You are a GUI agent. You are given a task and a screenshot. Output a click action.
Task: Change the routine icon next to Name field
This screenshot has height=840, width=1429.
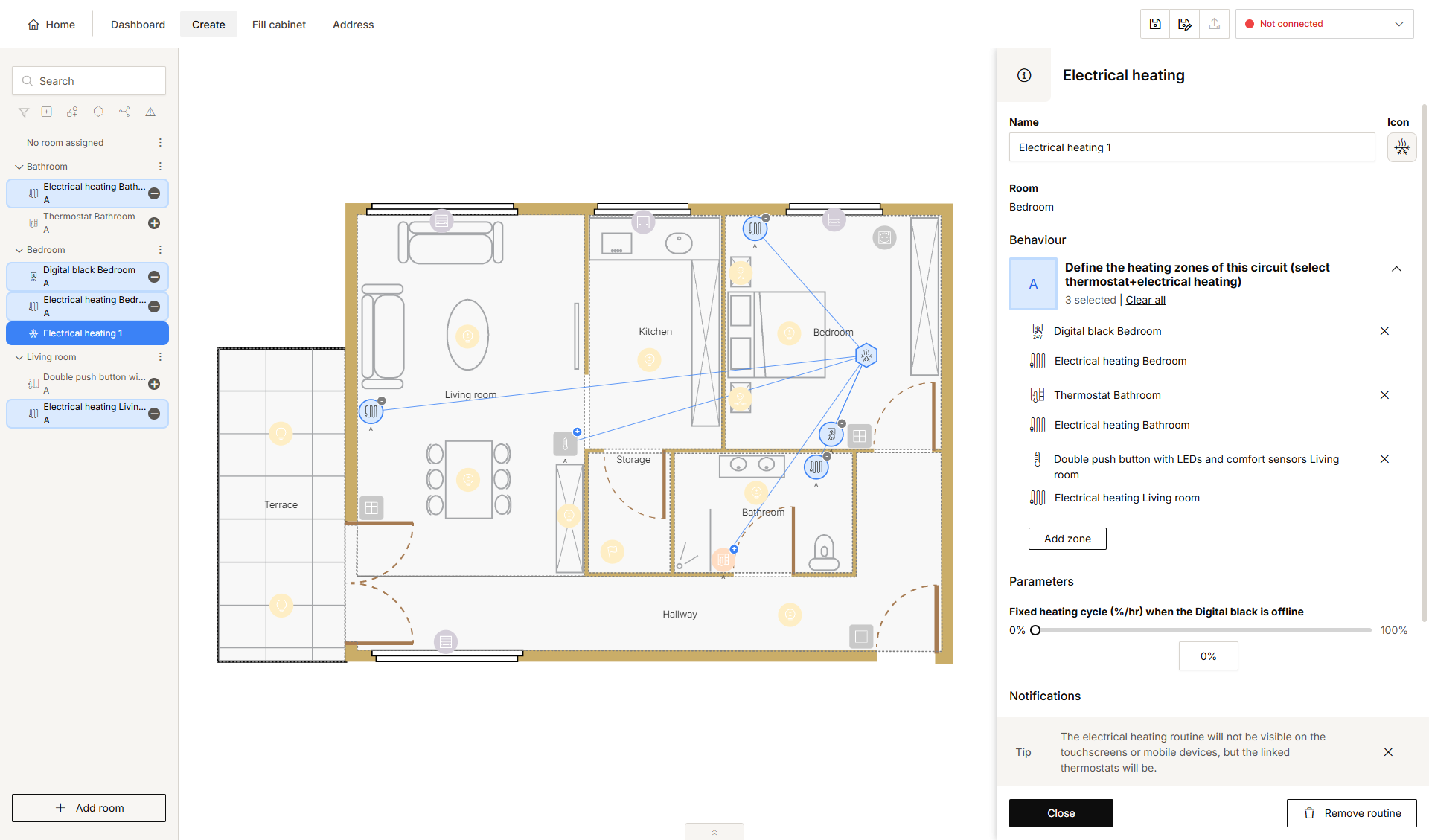[x=1401, y=147]
